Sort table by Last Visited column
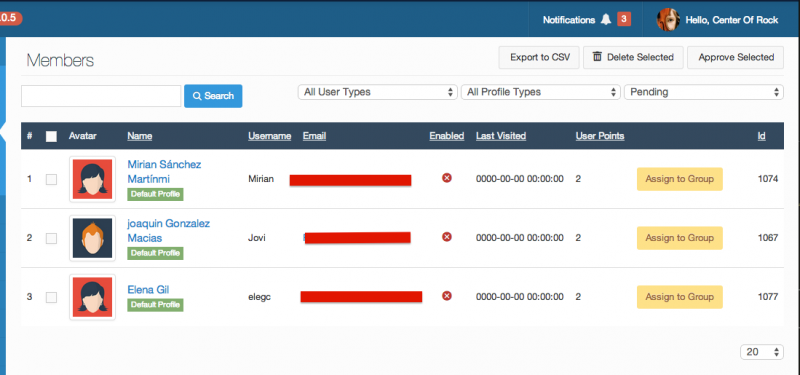 (501, 136)
